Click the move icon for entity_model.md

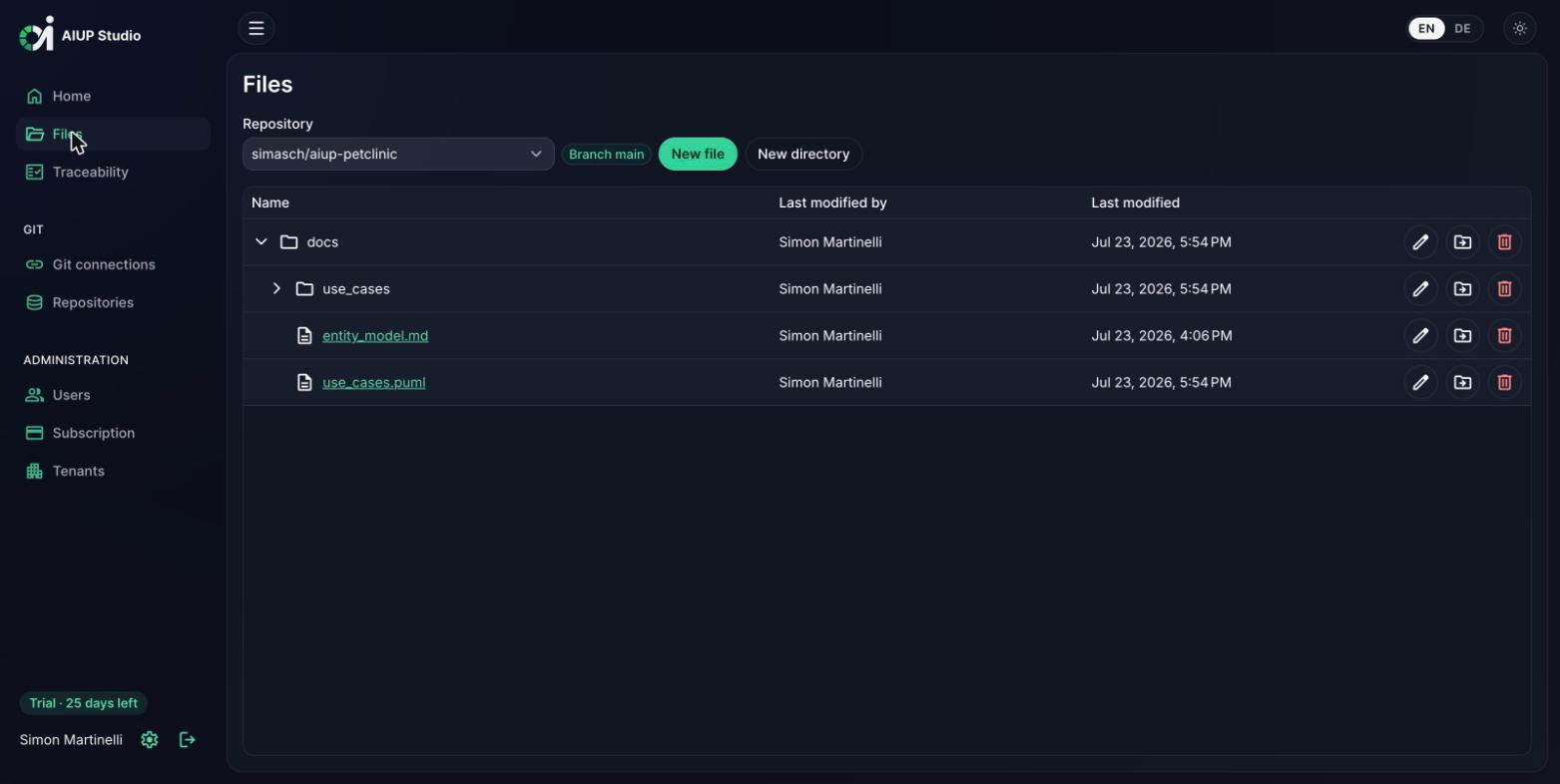coord(1462,336)
